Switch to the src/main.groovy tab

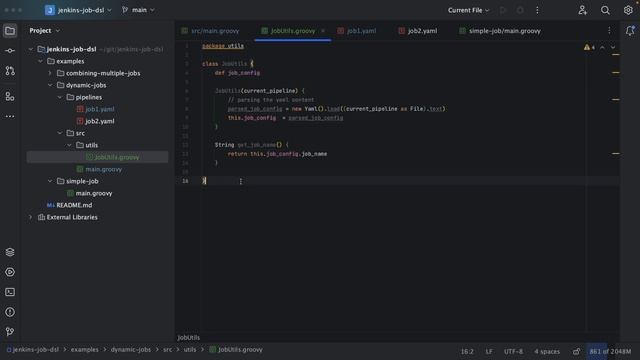pyautogui.click(x=211, y=31)
